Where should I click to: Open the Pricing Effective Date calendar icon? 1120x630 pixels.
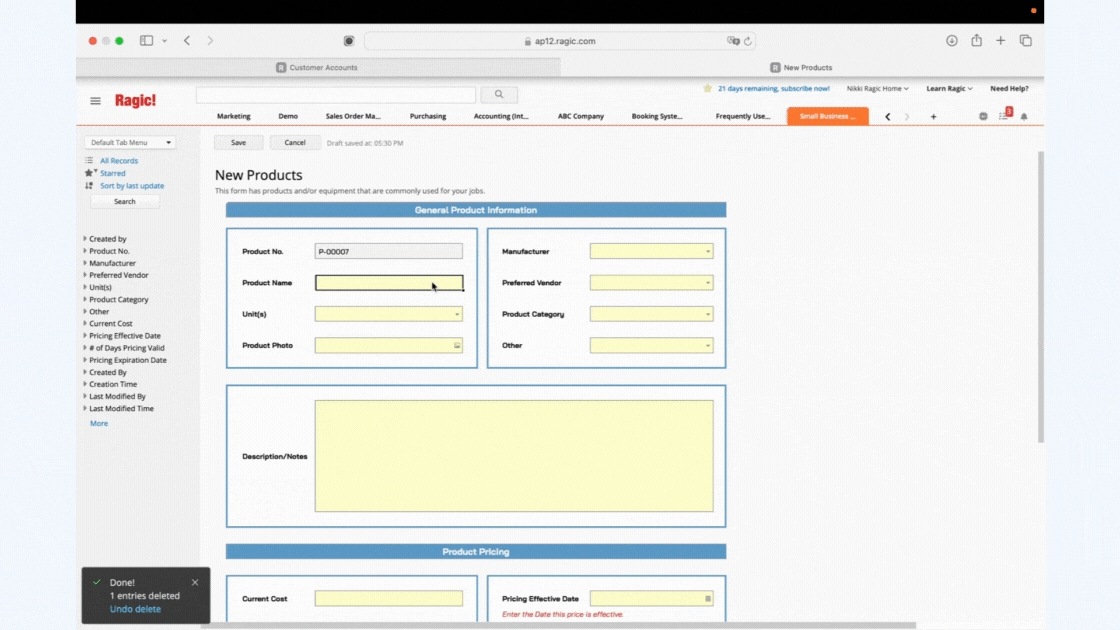(x=708, y=599)
